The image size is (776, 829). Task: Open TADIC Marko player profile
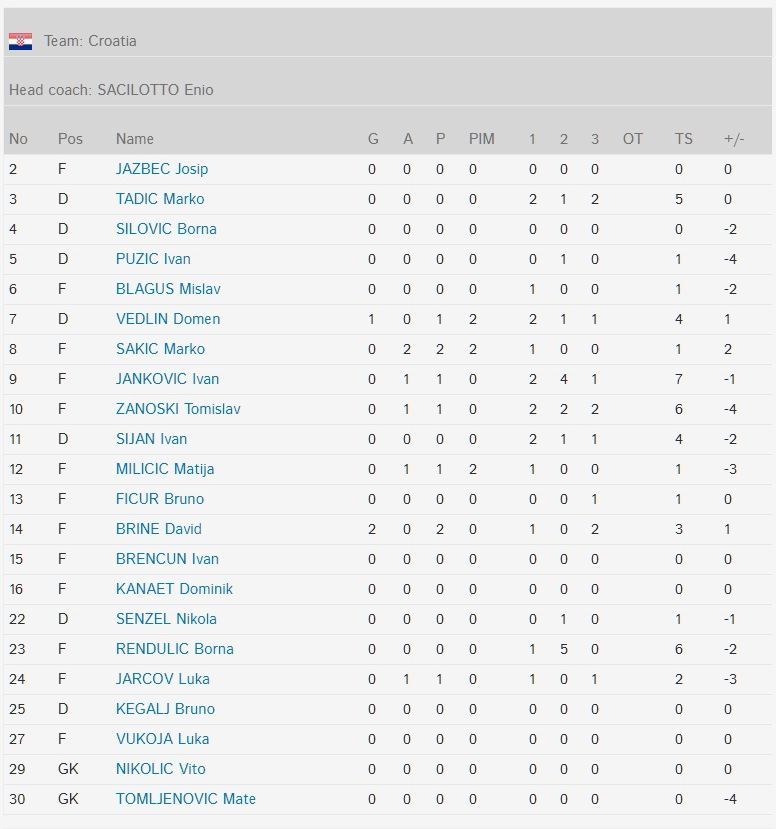pos(160,199)
